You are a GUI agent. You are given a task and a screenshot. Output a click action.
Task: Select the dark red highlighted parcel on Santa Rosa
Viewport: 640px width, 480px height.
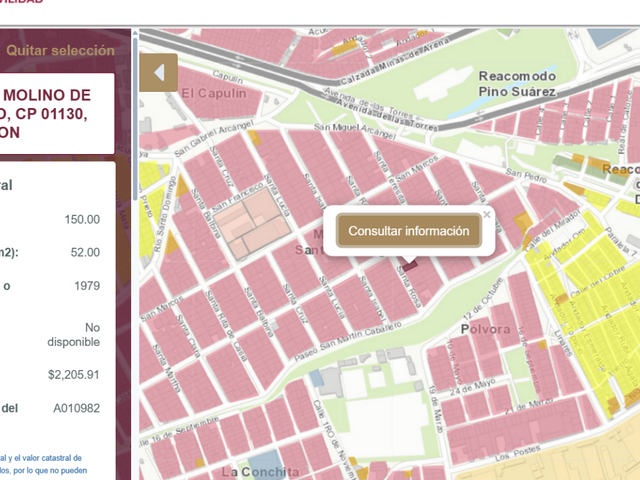410,267
